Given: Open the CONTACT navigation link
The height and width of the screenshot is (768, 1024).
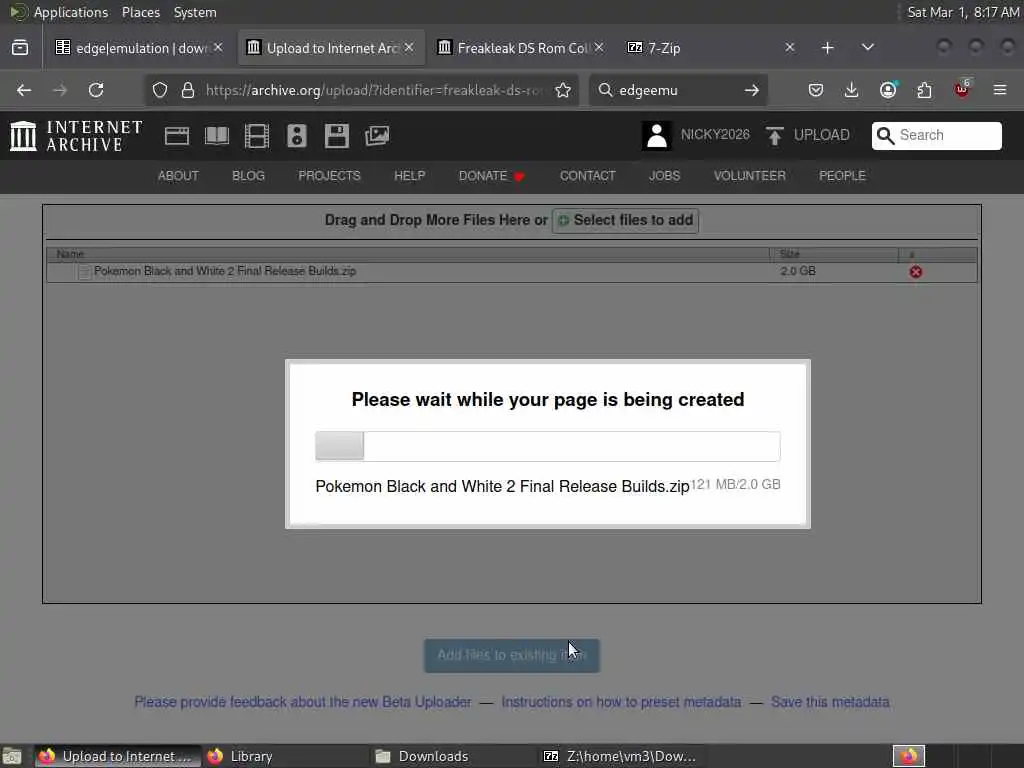Looking at the screenshot, I should pyautogui.click(x=588, y=176).
